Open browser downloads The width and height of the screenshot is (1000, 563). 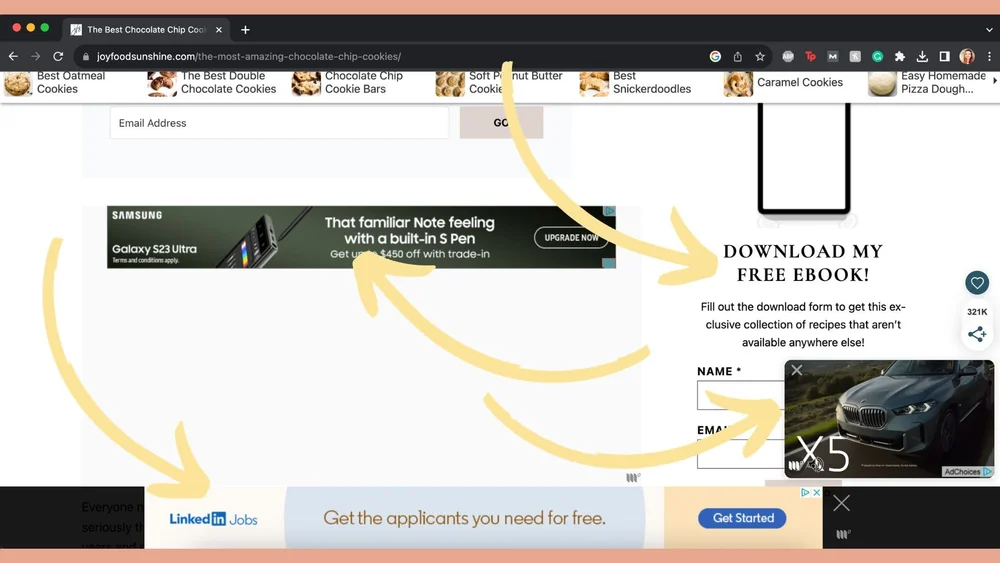[922, 56]
